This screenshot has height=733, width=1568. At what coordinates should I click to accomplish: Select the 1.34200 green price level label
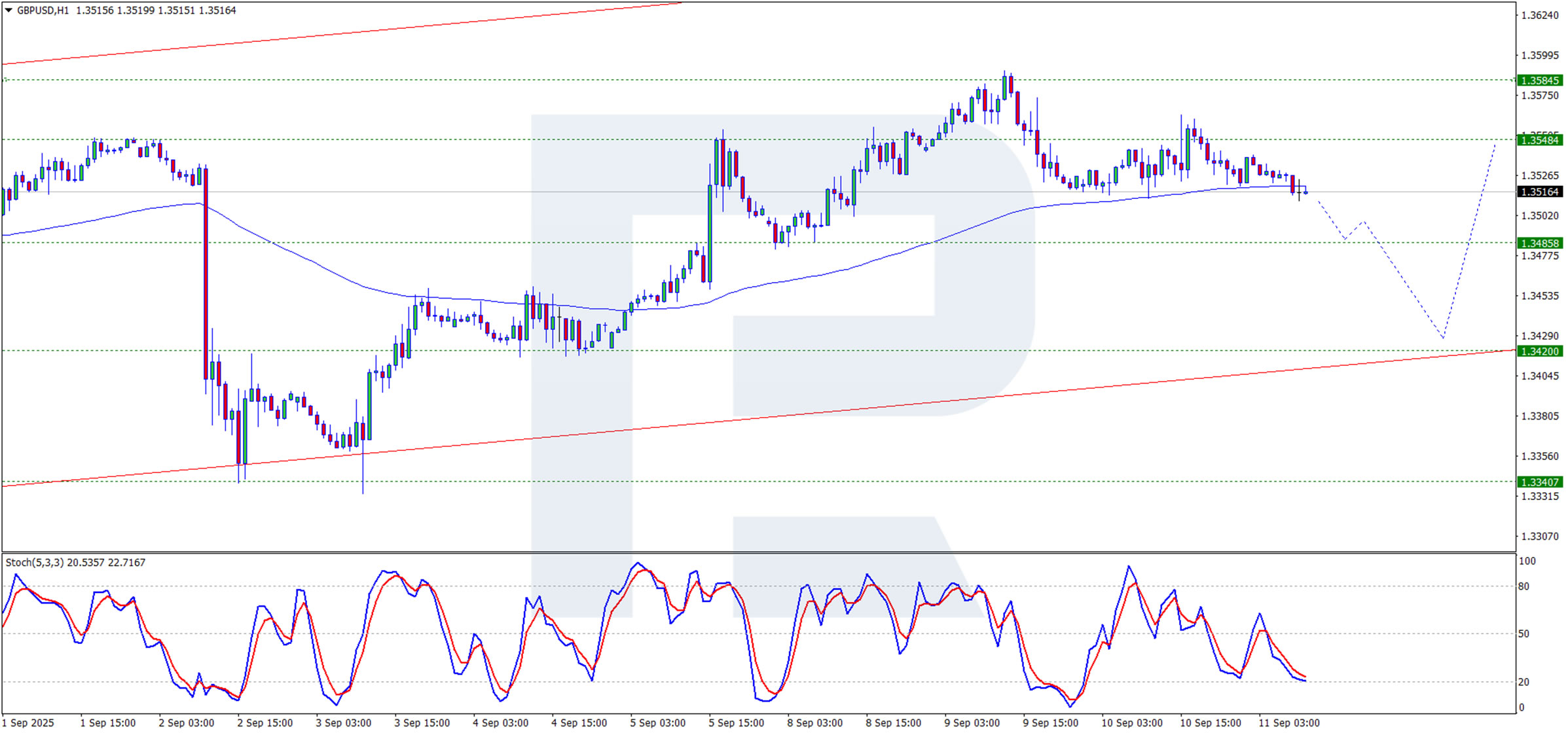point(1539,351)
